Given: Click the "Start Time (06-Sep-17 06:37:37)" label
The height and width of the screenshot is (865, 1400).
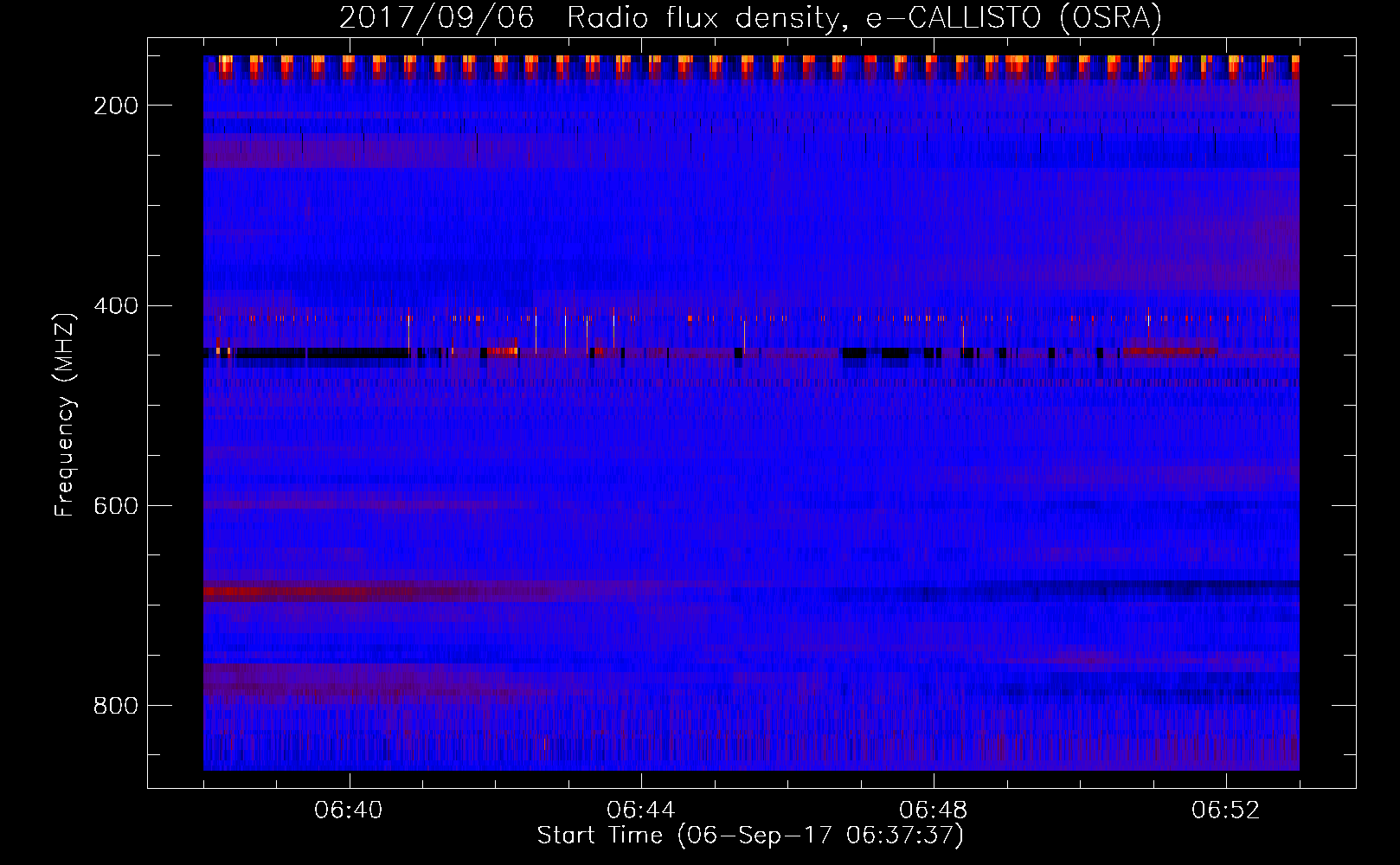Looking at the screenshot, I should [750, 836].
